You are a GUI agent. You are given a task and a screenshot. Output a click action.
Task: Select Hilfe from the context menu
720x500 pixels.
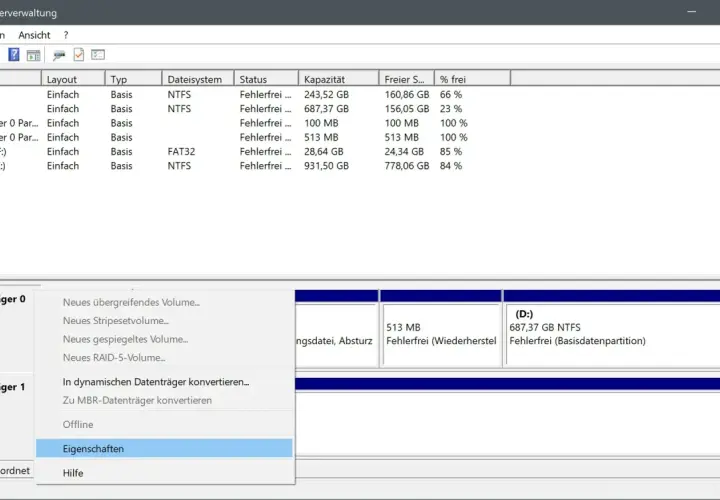point(164,473)
